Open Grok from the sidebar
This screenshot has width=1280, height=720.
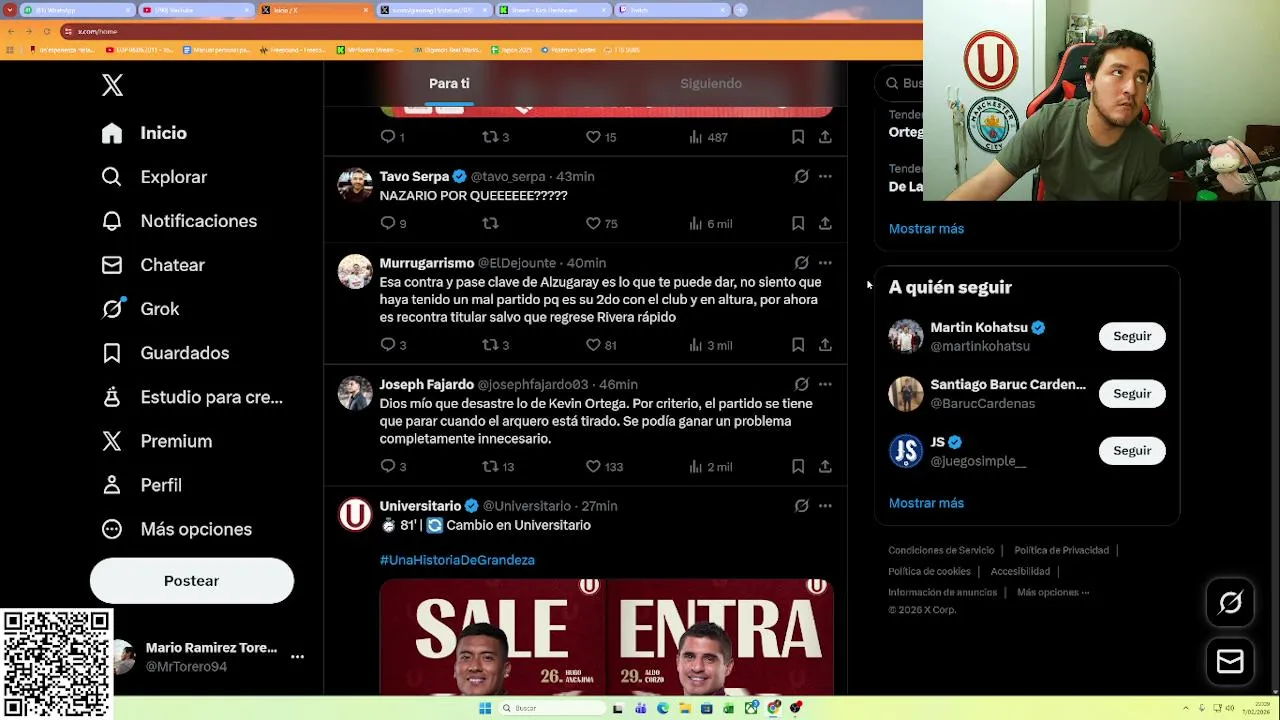pos(141,309)
